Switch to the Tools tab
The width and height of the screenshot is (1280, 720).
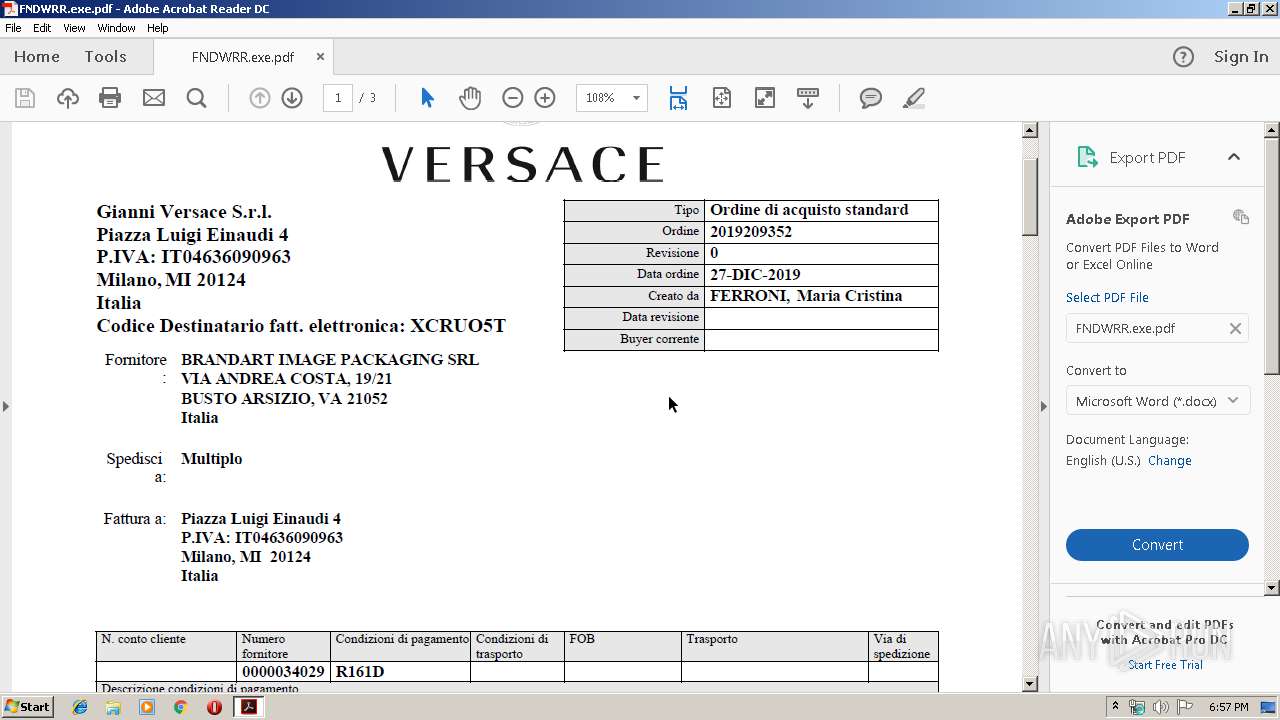pos(105,57)
